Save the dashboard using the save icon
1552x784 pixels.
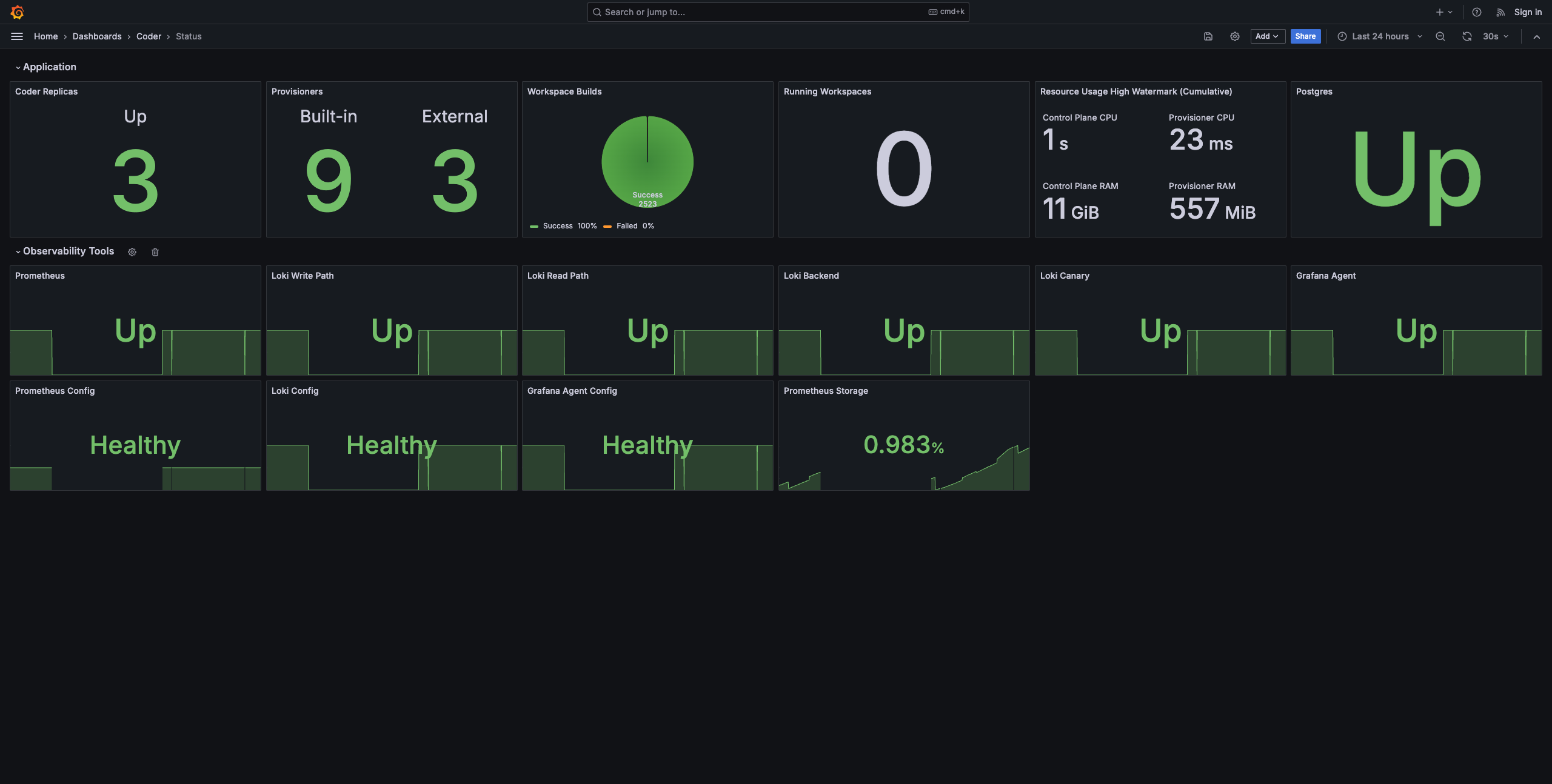pyautogui.click(x=1207, y=36)
